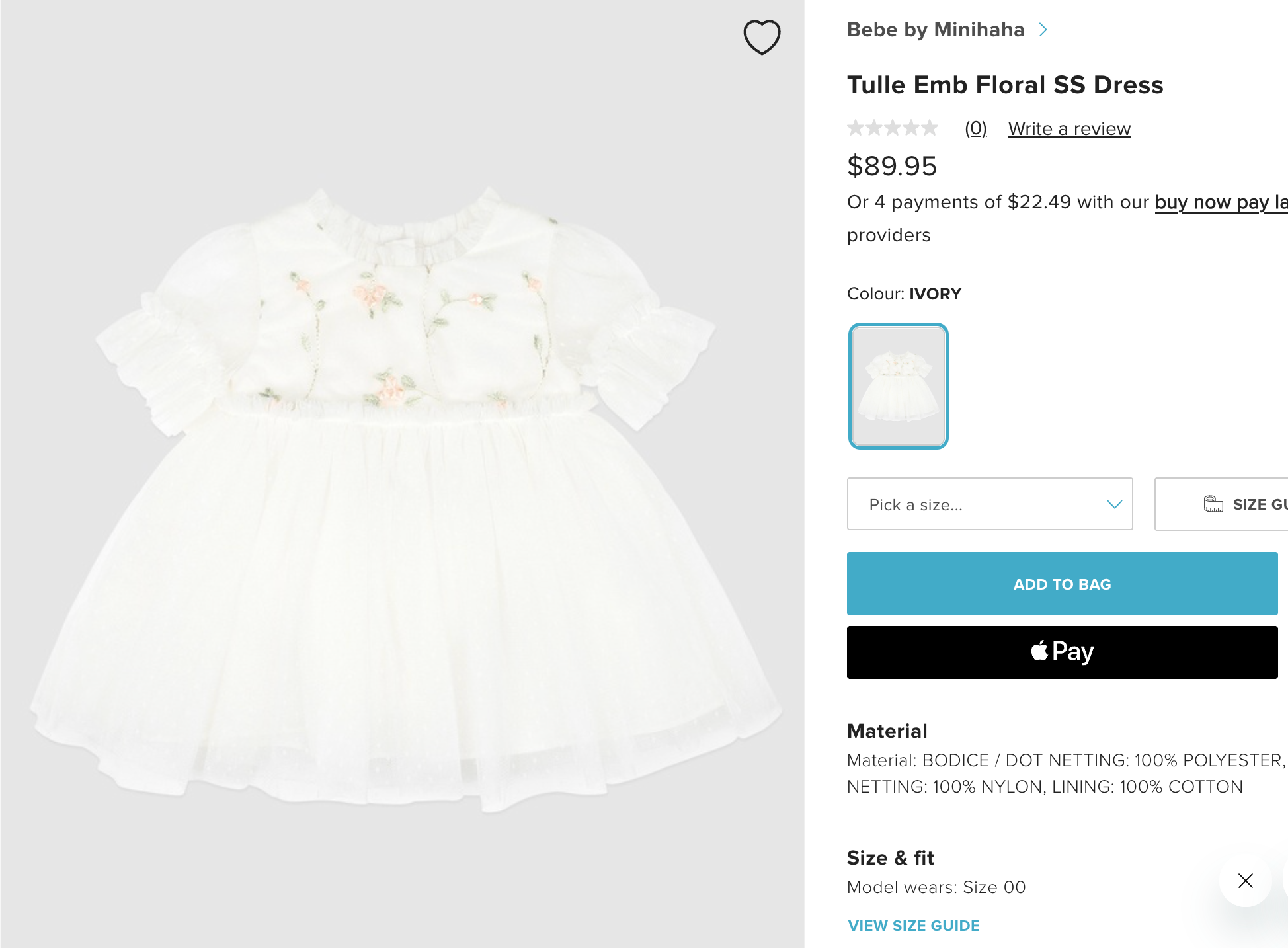Click the VIEW SIZE GUIDE link
The image size is (1288, 948).
pos(914,926)
